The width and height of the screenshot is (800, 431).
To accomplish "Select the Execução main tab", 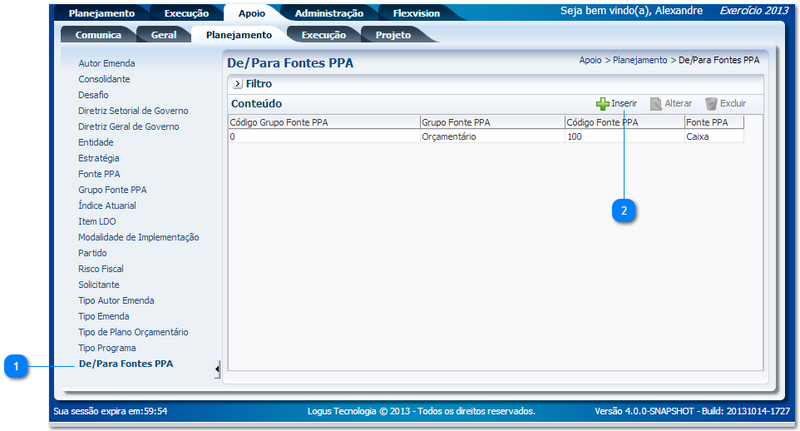I will pyautogui.click(x=185, y=14).
